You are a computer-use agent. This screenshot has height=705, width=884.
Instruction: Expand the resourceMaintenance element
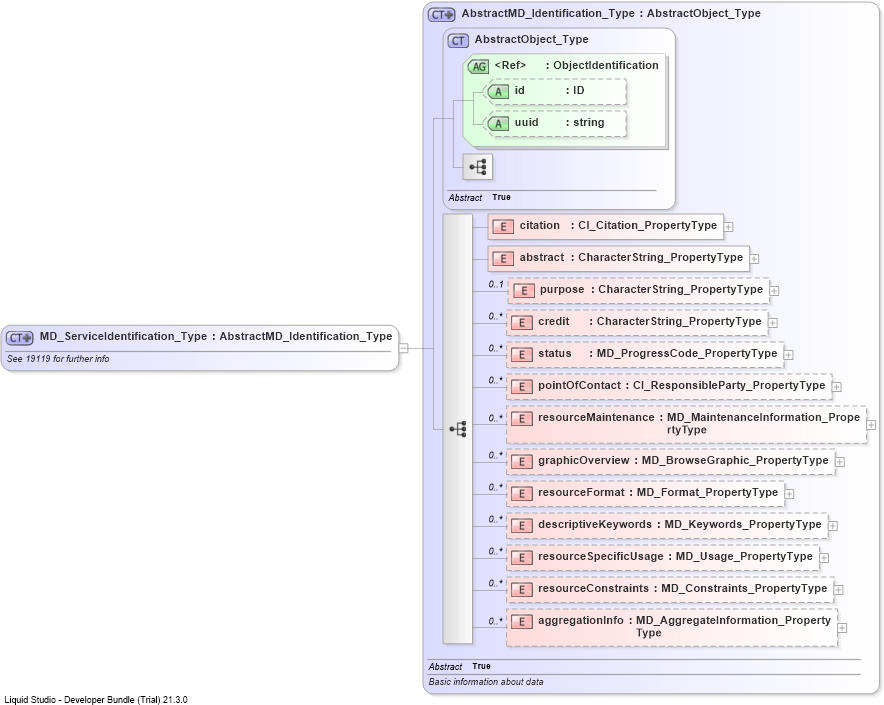pyautogui.click(x=872, y=425)
